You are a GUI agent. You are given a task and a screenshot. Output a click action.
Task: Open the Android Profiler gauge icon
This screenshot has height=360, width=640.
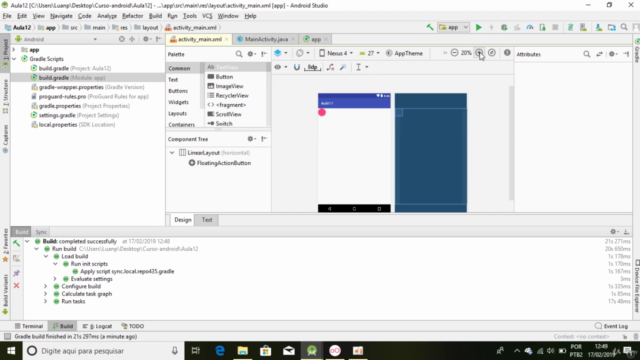(530, 27)
